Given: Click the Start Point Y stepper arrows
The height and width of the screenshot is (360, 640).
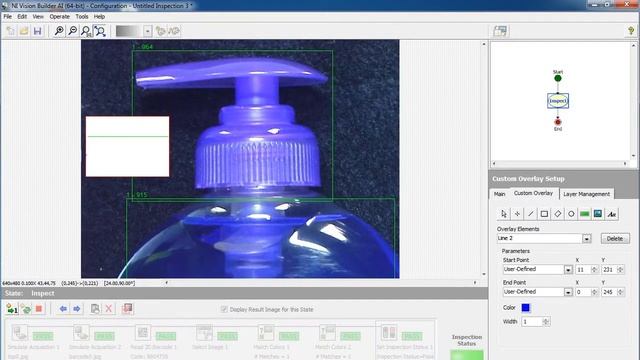Looking at the screenshot, I should [620, 270].
